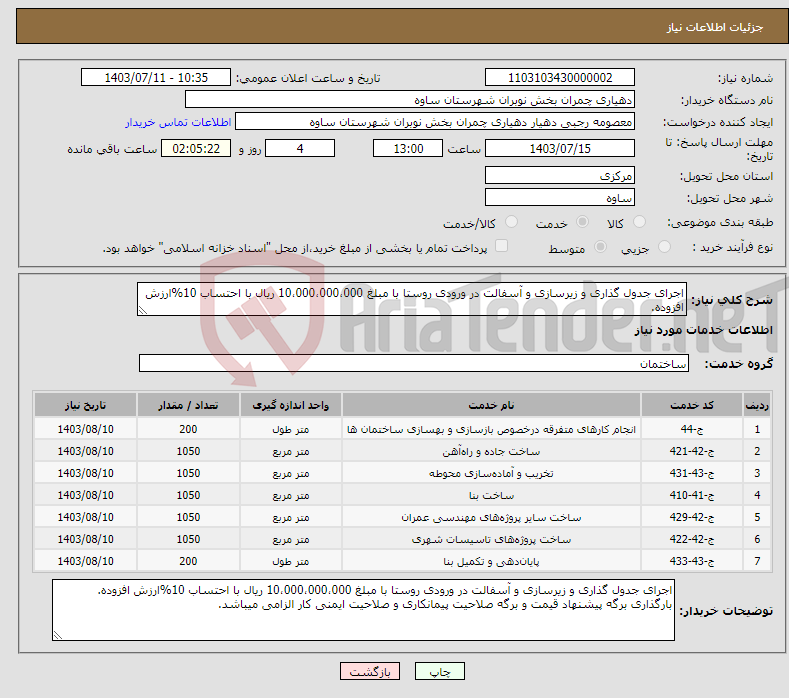Click the city field ساوه
This screenshot has width=789, height=698.
tap(560, 197)
